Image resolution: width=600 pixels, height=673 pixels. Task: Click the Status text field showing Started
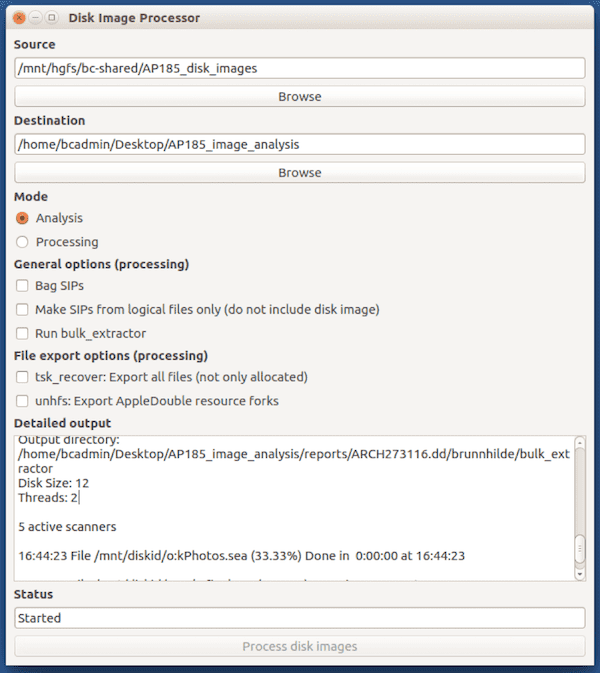tap(300, 618)
